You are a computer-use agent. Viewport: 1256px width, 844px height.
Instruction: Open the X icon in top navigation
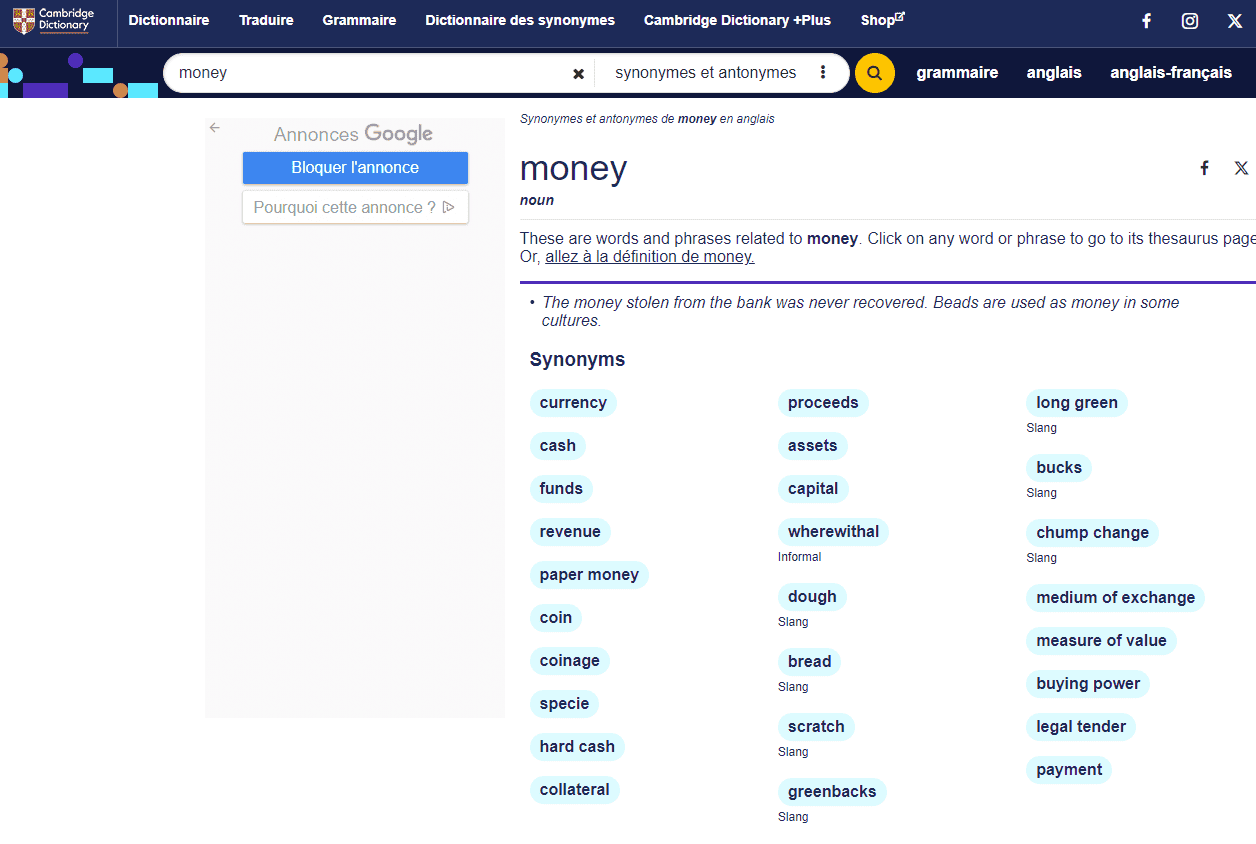tap(1235, 21)
